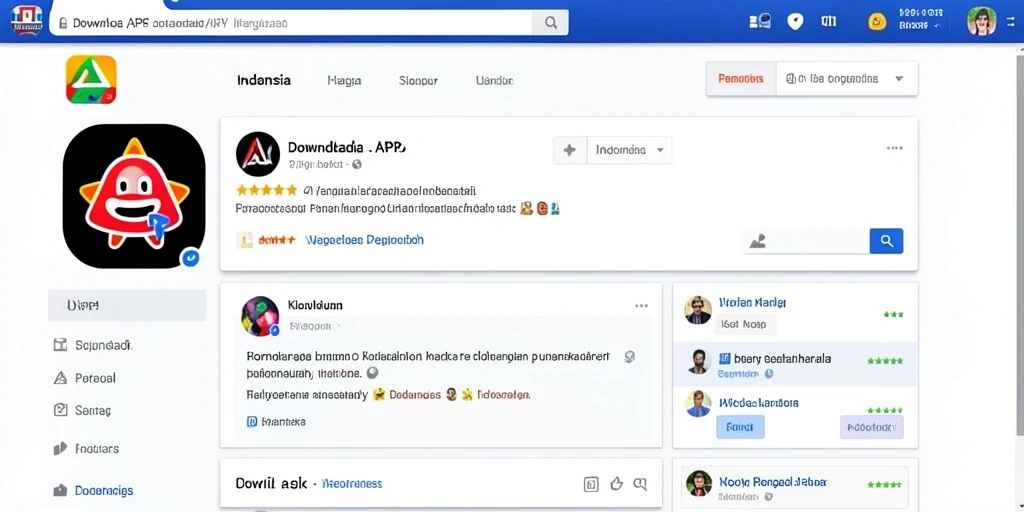Open the large red star mascot image
This screenshot has width=1024, height=512.
134,196
